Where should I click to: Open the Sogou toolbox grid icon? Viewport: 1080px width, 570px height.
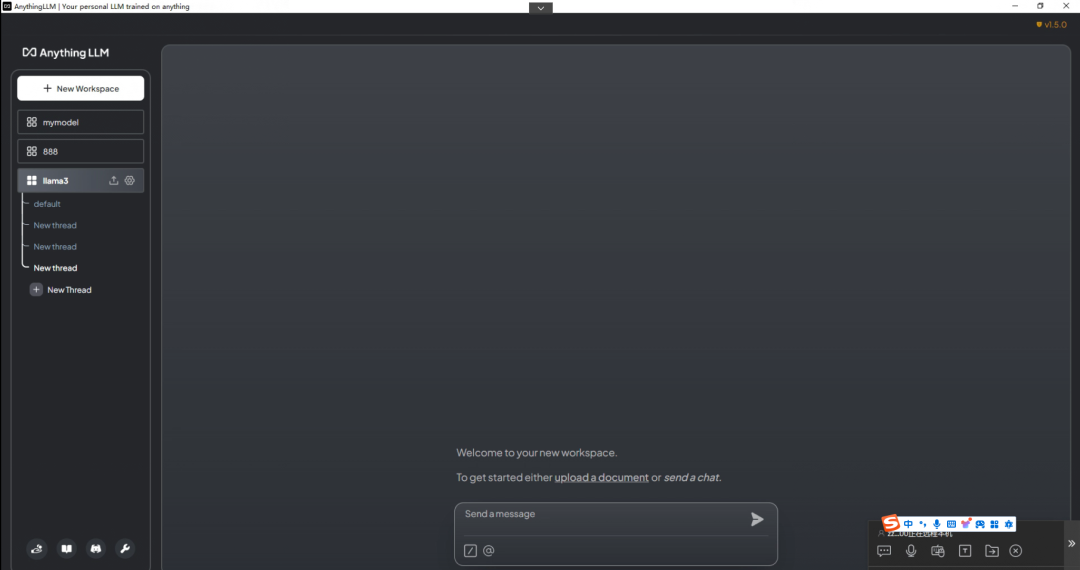pyautogui.click(x=995, y=525)
